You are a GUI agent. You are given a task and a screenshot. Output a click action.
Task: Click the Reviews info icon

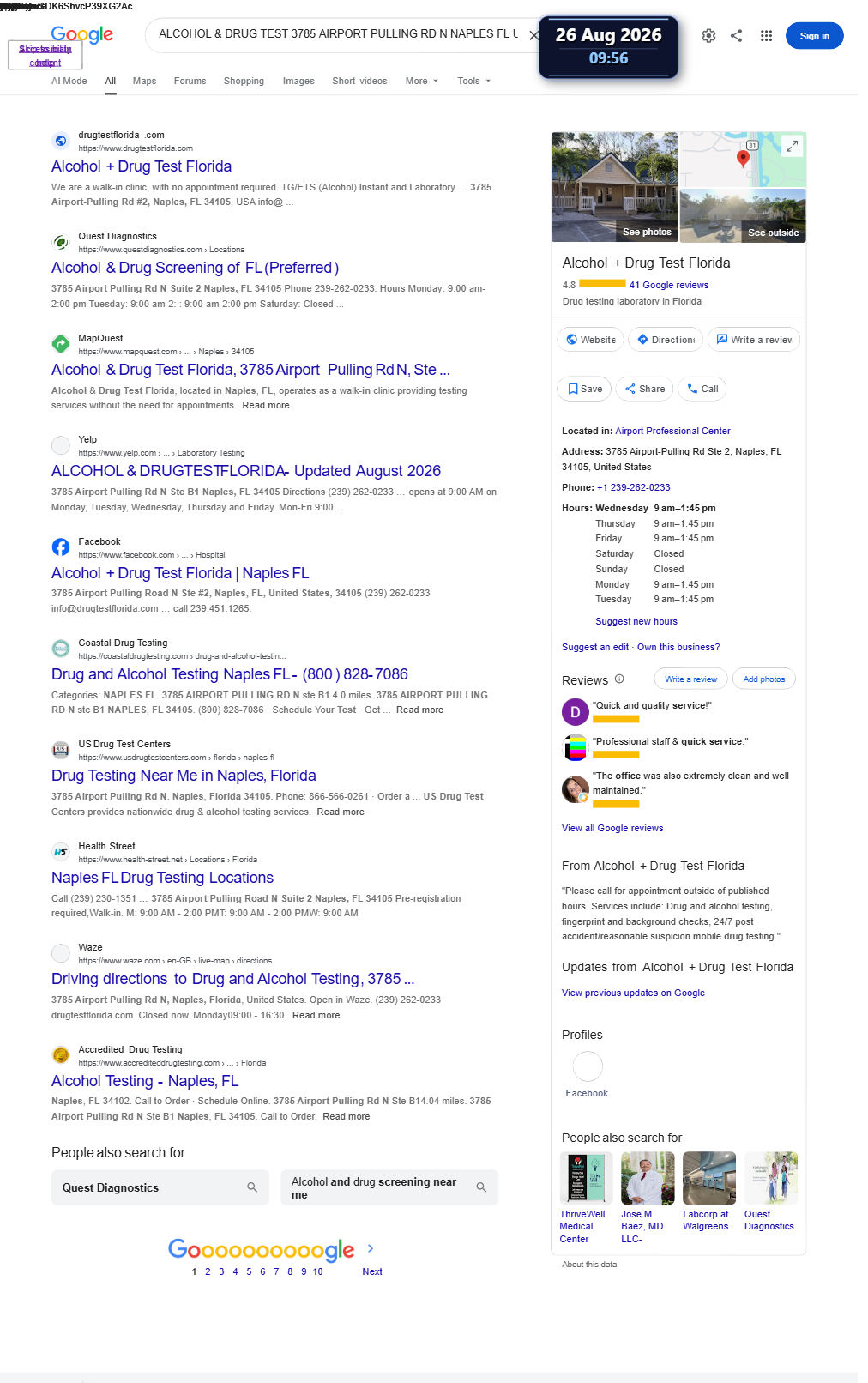[619, 679]
